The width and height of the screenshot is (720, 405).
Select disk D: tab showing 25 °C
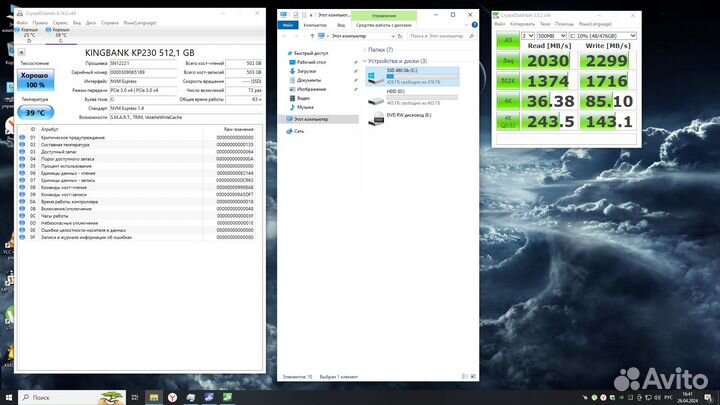(28, 35)
